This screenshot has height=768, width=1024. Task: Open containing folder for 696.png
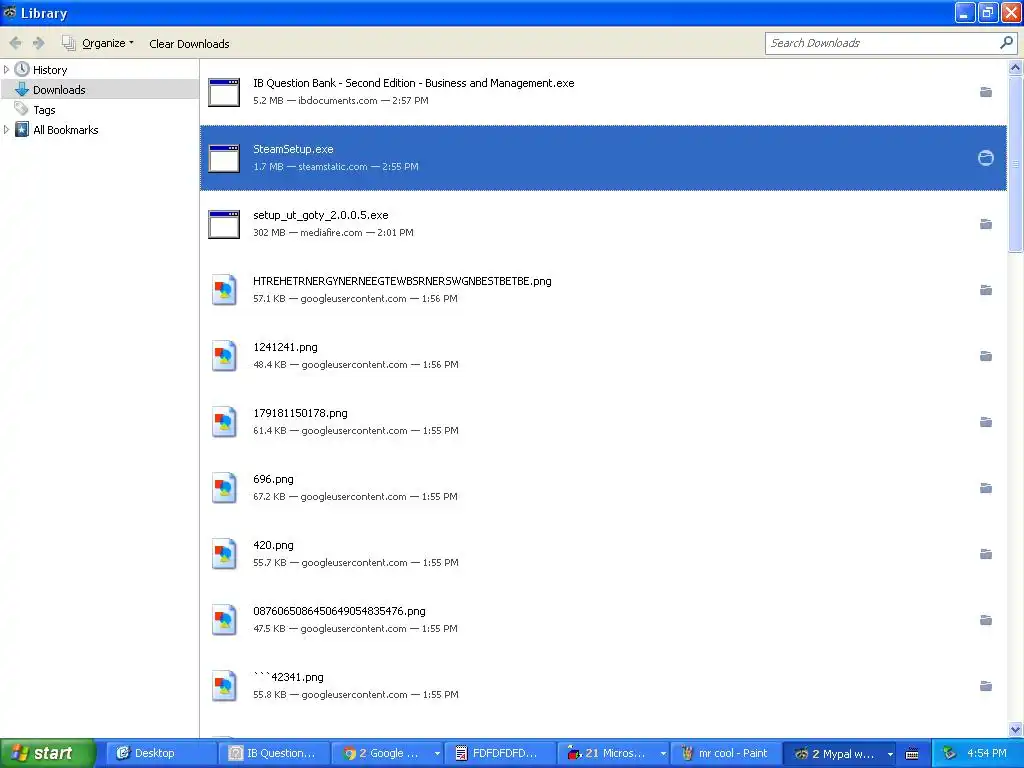pyautogui.click(x=985, y=488)
